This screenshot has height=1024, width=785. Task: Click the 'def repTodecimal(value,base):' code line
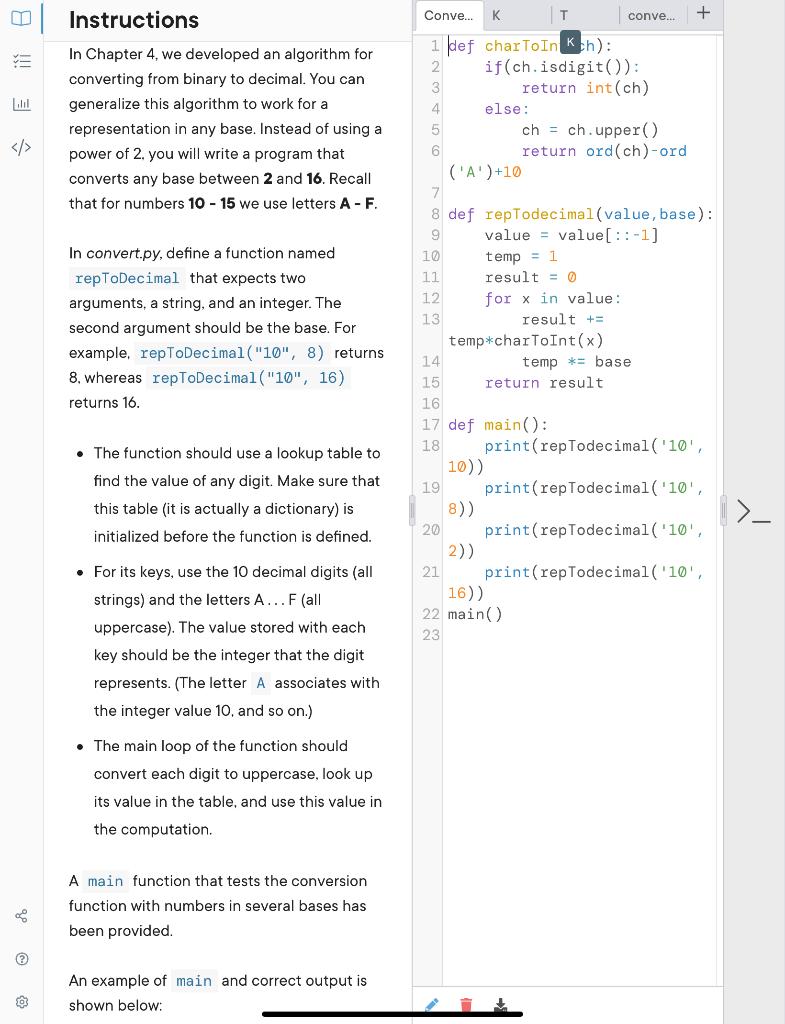click(x=581, y=214)
